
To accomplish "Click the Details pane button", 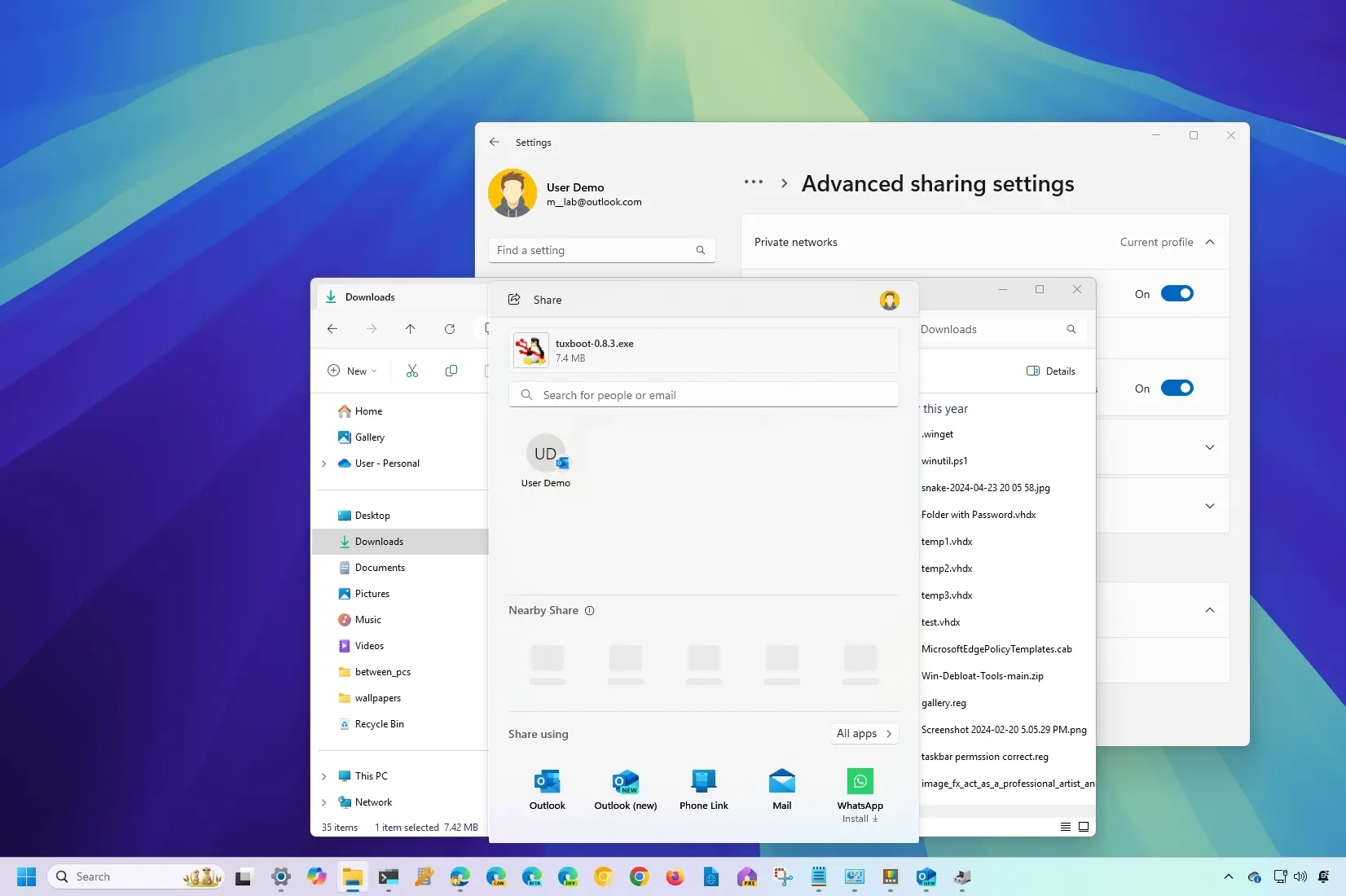I will 1051,371.
